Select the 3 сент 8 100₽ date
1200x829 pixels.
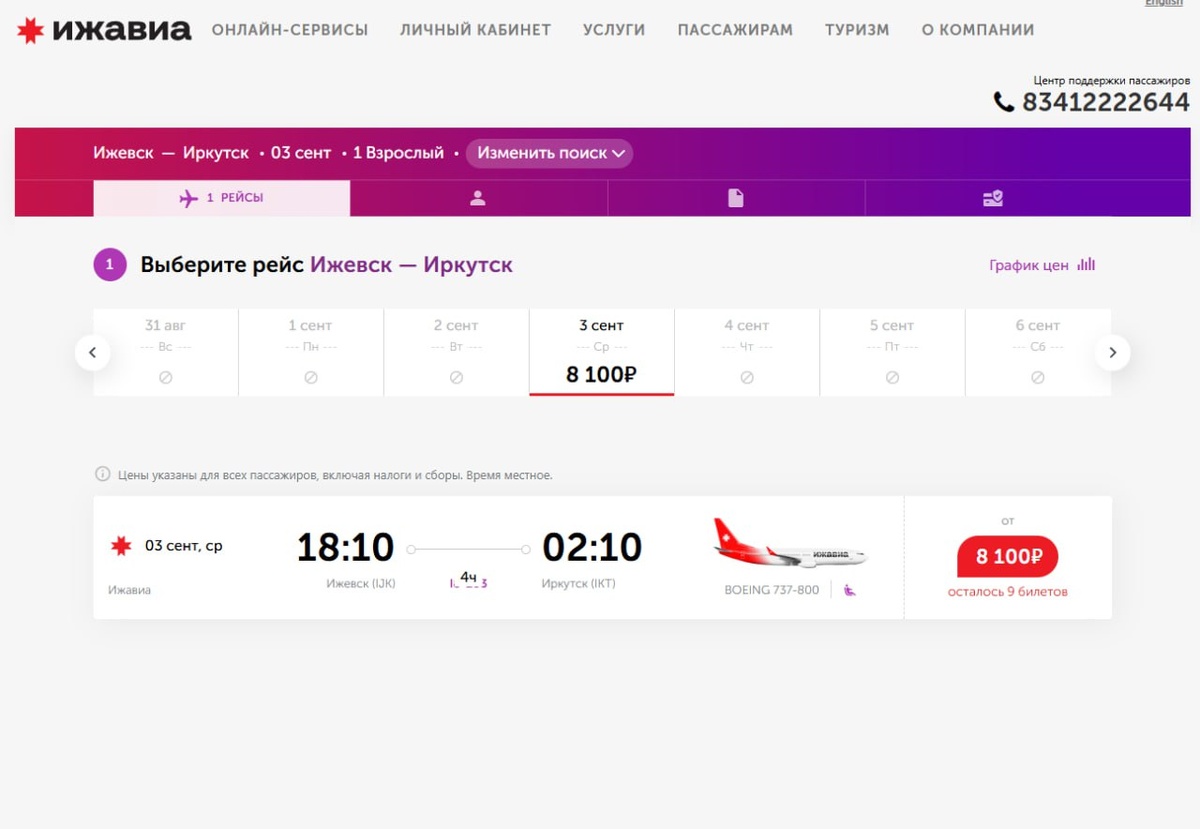(602, 352)
